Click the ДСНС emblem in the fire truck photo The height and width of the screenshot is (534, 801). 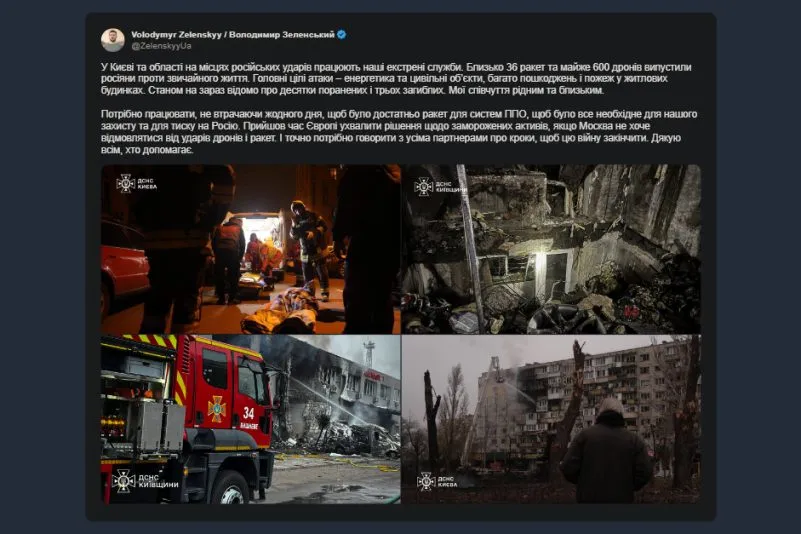[125, 480]
